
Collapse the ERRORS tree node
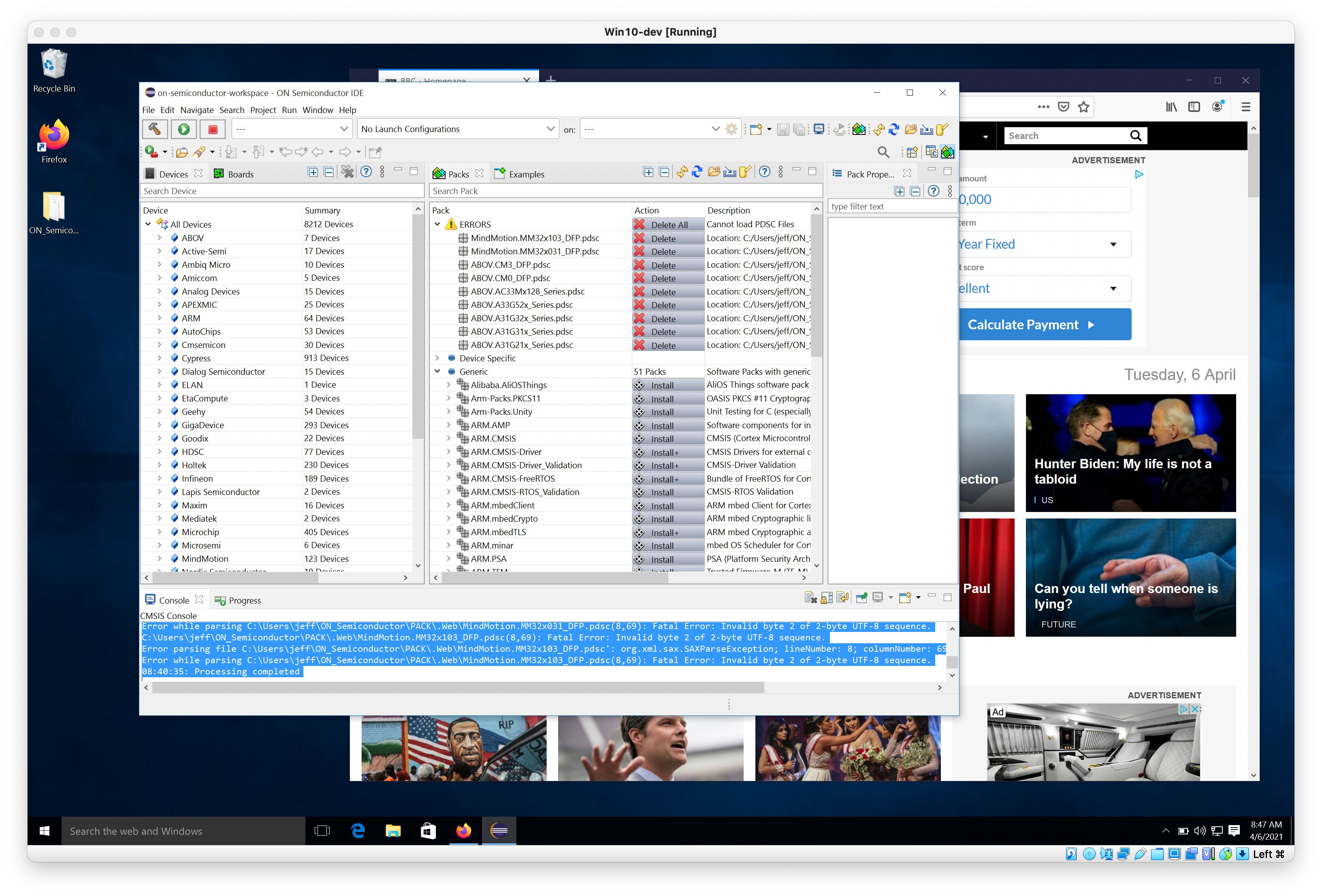click(x=437, y=224)
